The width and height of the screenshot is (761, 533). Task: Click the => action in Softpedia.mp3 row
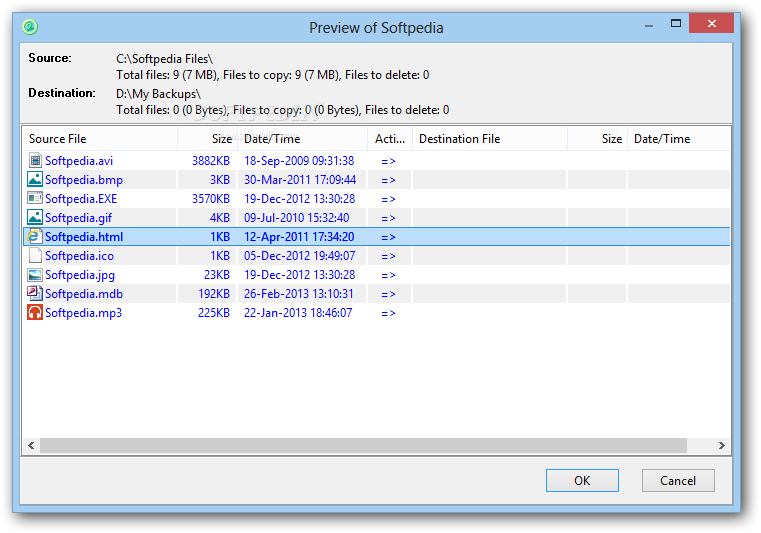(388, 313)
